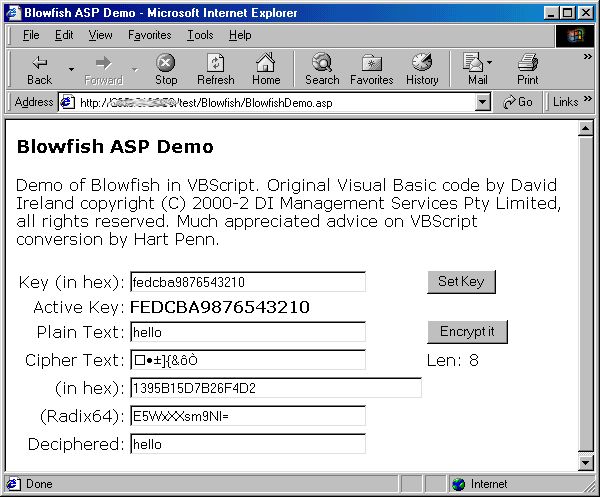The height and width of the screenshot is (497, 600).
Task: Click the Internet zone globe icon
Action: [x=458, y=484]
